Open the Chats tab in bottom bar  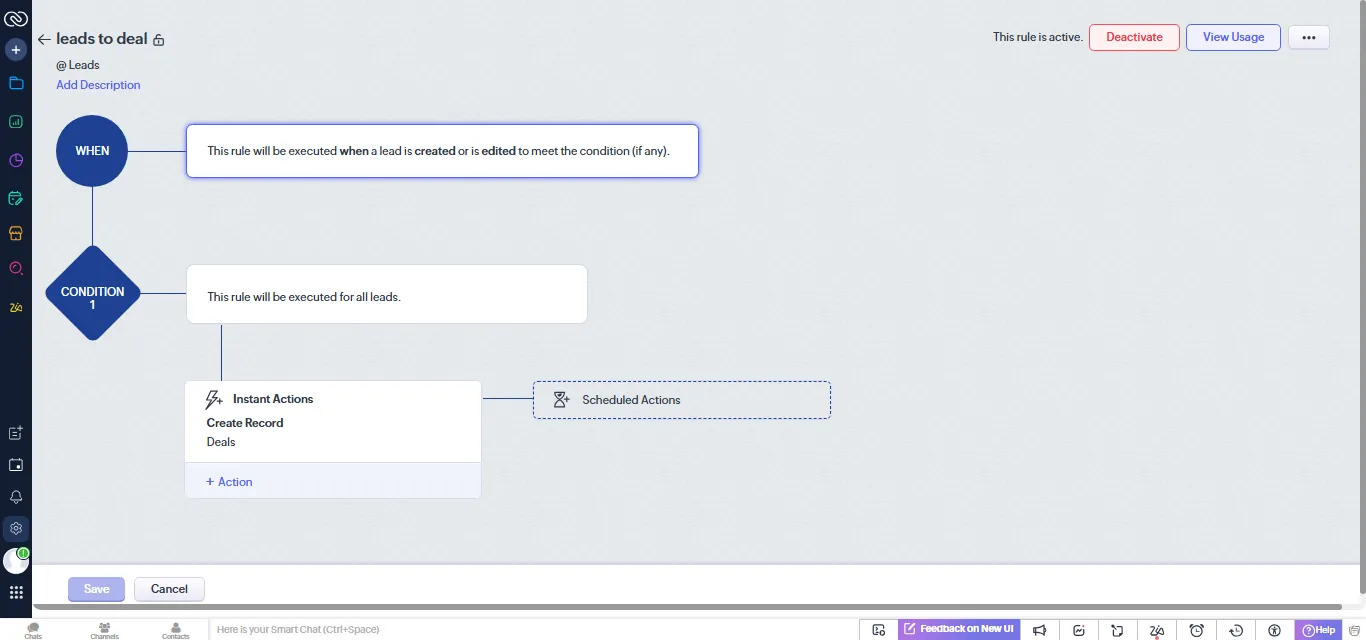point(33,630)
